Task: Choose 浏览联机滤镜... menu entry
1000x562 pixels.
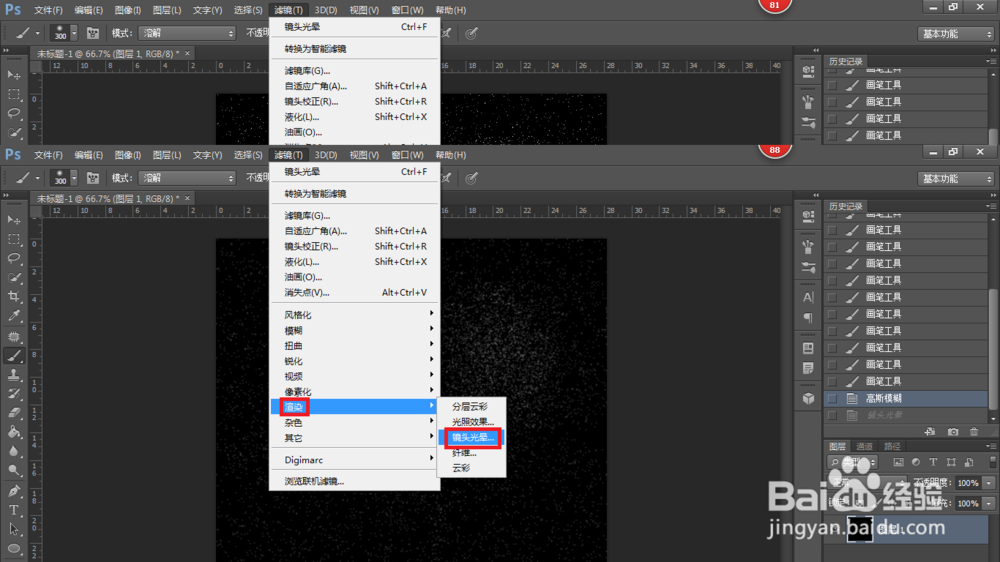Action: [x=355, y=481]
